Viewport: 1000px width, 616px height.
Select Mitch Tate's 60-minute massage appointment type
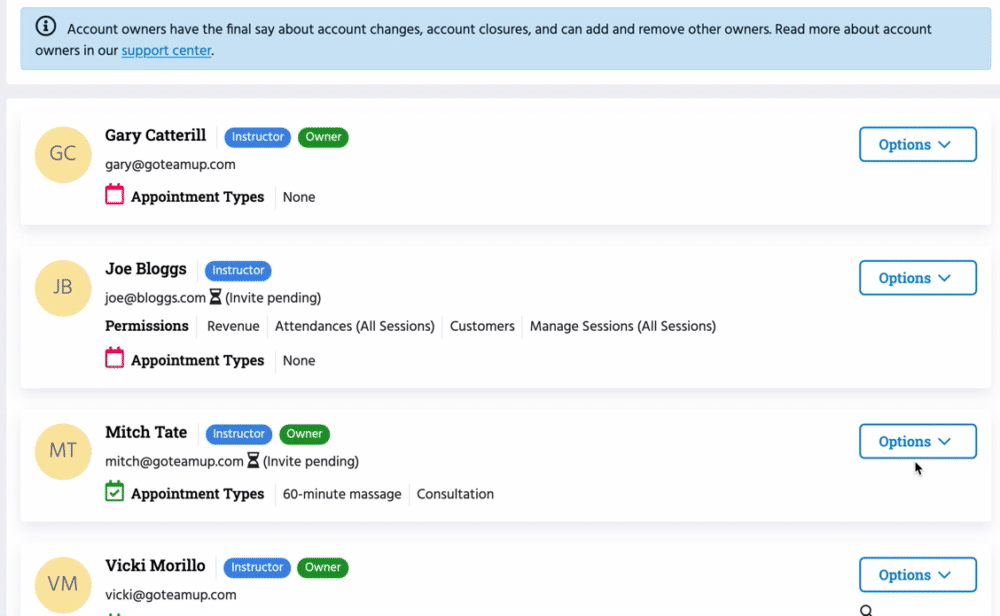(342, 494)
